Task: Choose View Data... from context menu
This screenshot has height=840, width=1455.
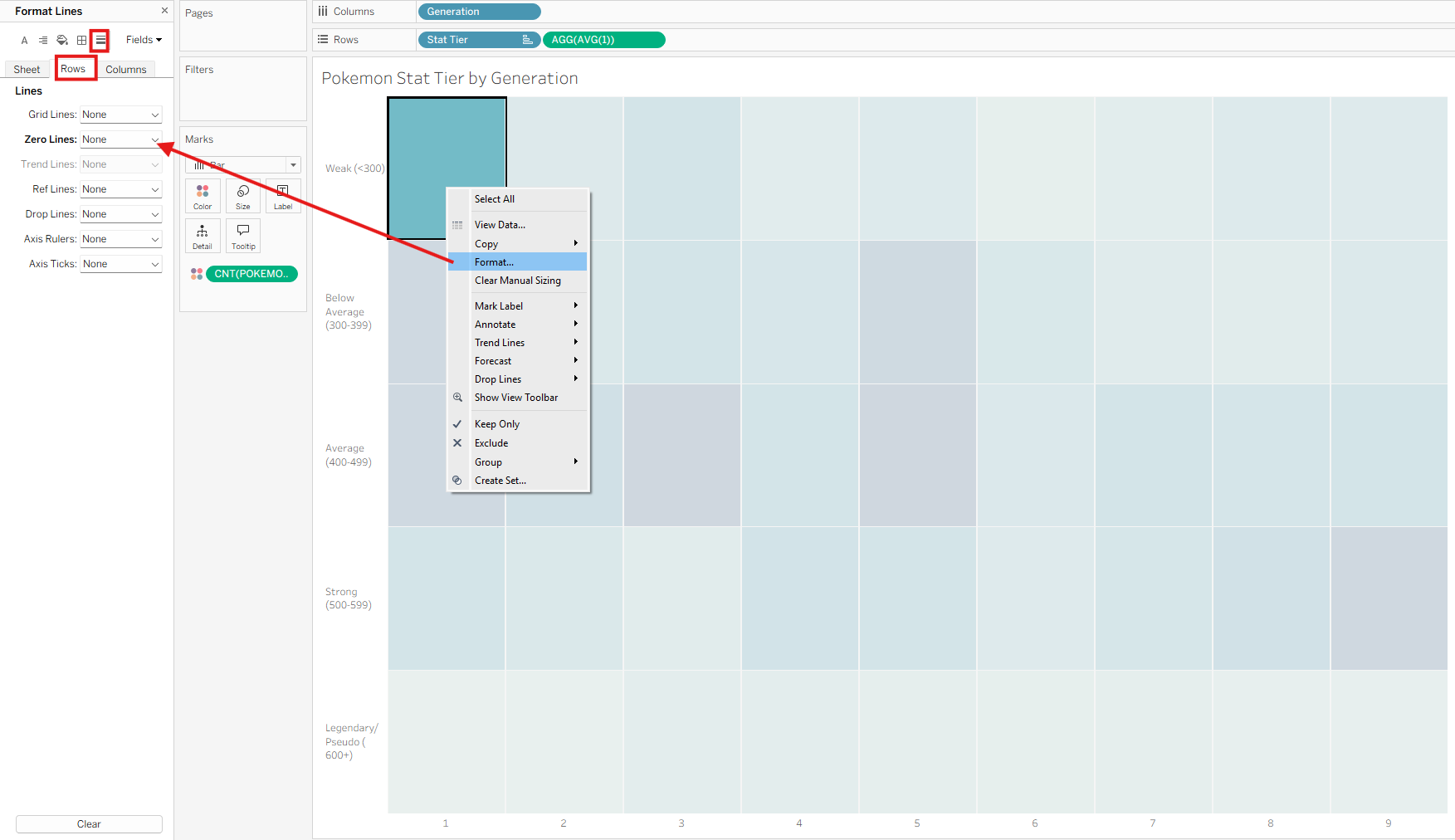Action: point(518,225)
